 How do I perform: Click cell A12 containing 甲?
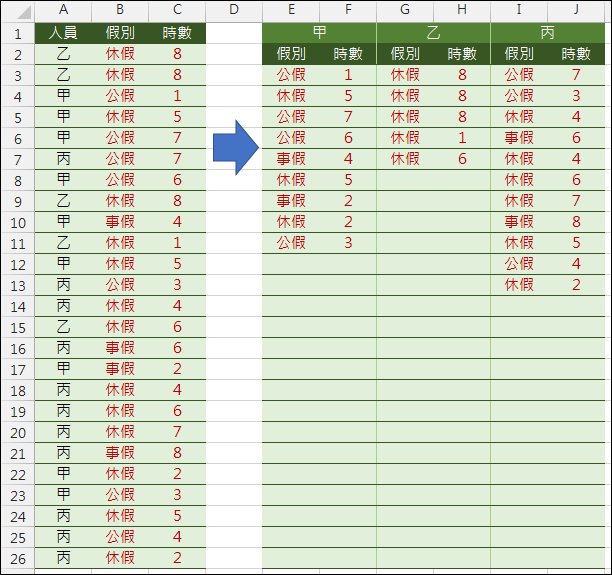(63, 264)
